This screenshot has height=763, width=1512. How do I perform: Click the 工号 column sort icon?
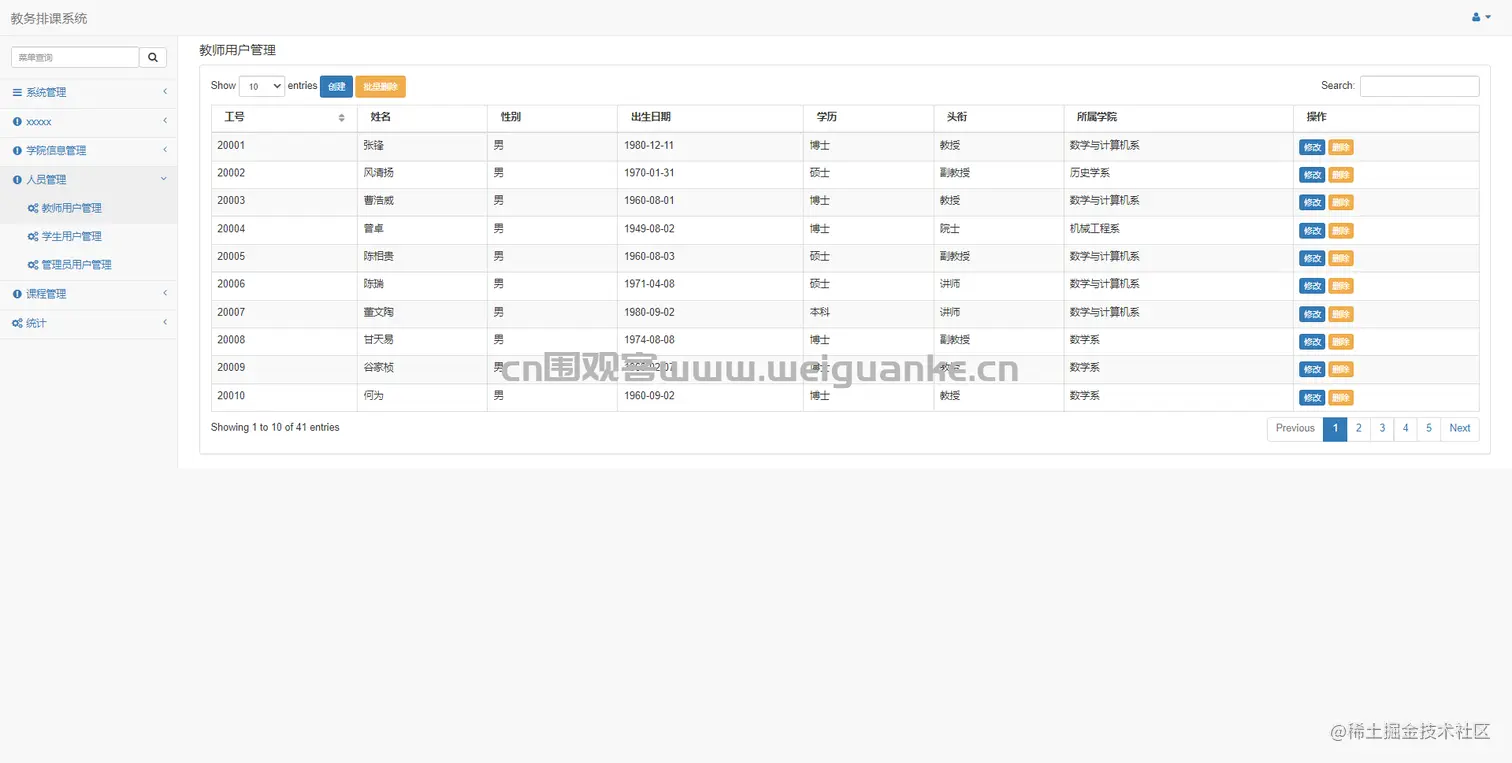(342, 118)
